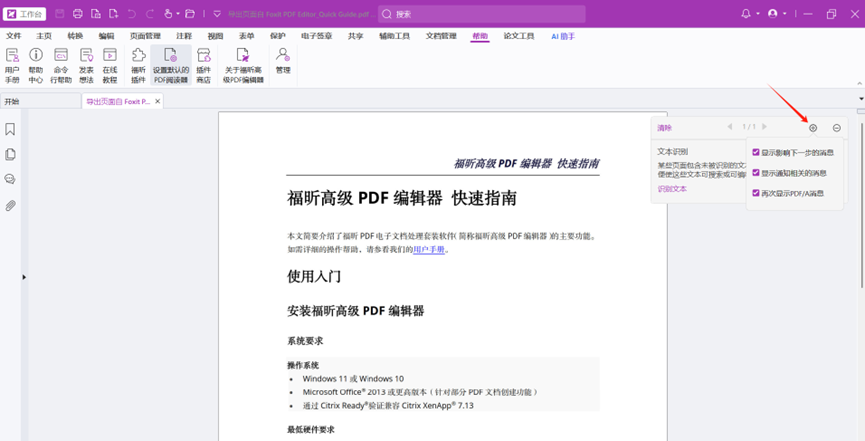The width and height of the screenshot is (865, 441).
Task: Switch to the 保护 ribbon tab
Action: coord(277,36)
